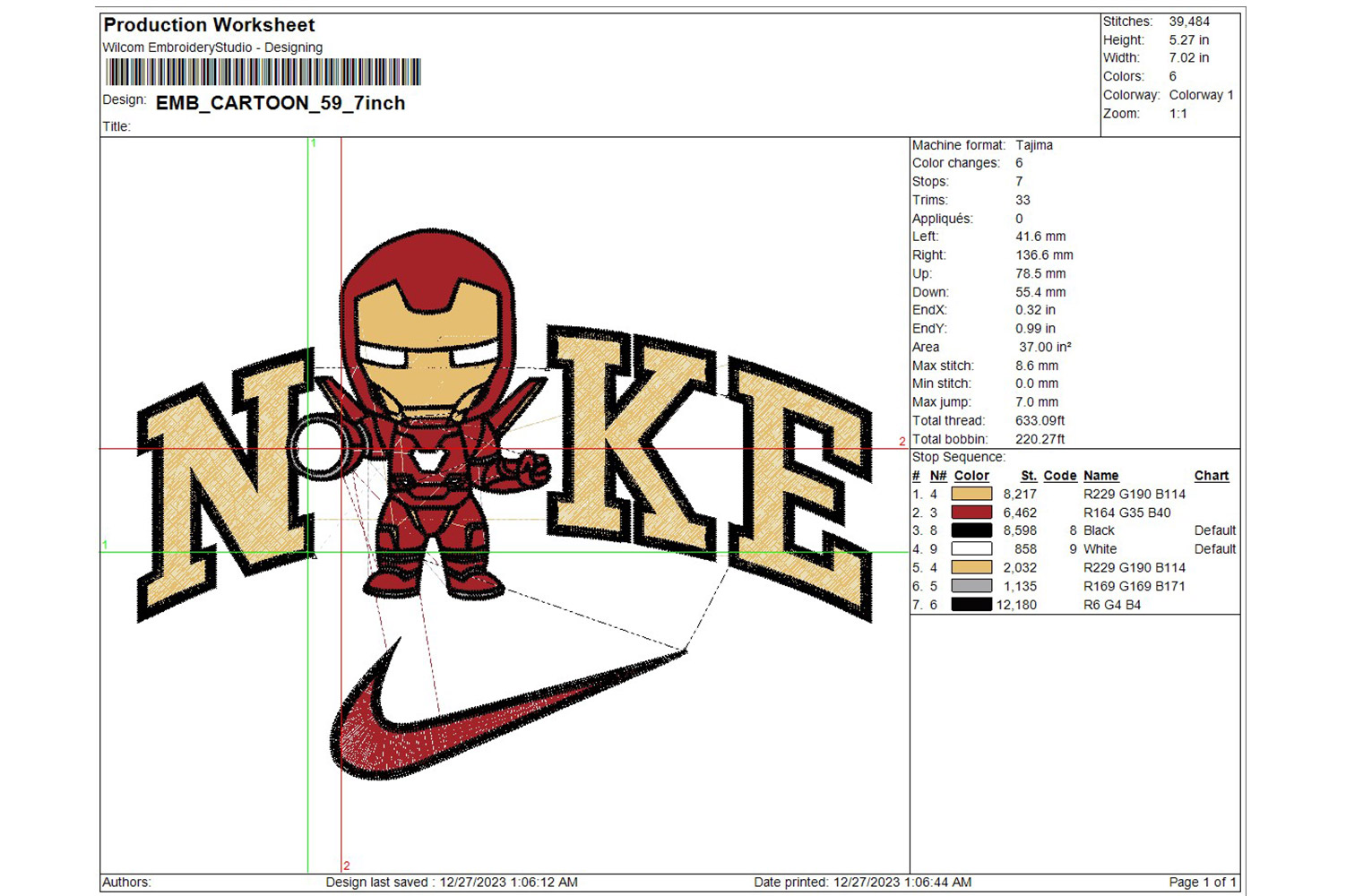Screen dimensions: 1346x896
Task: Click the Trims value '33'
Action: click(x=1022, y=200)
